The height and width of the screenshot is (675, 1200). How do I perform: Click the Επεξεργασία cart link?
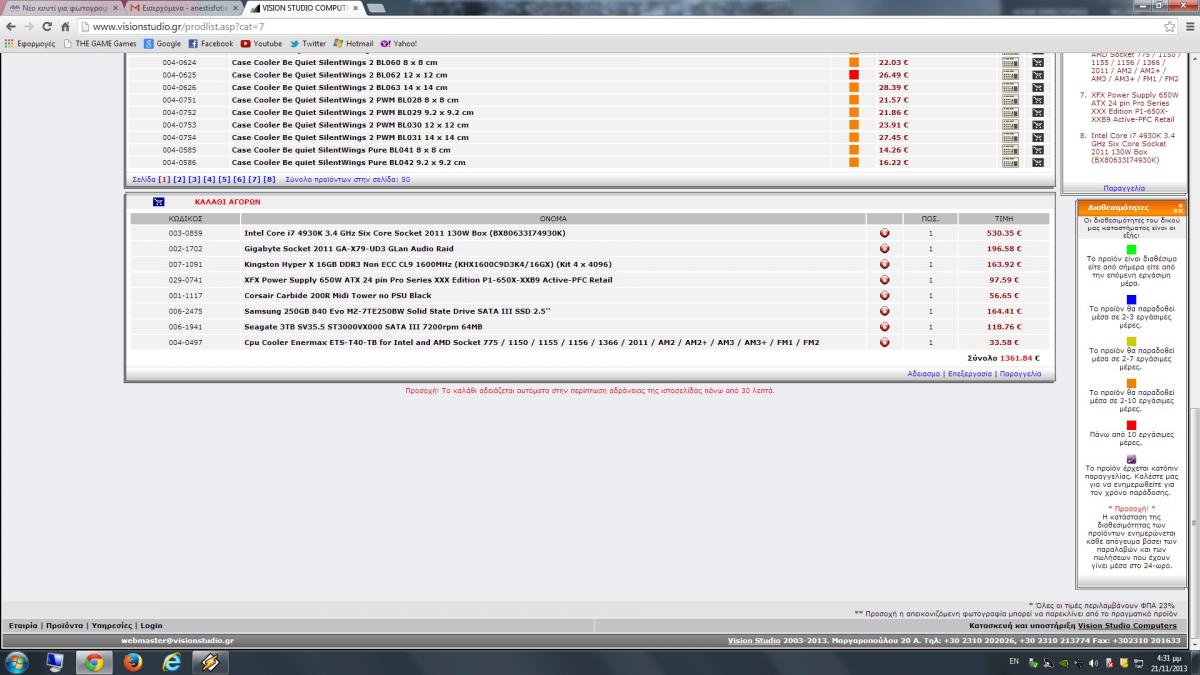point(970,373)
